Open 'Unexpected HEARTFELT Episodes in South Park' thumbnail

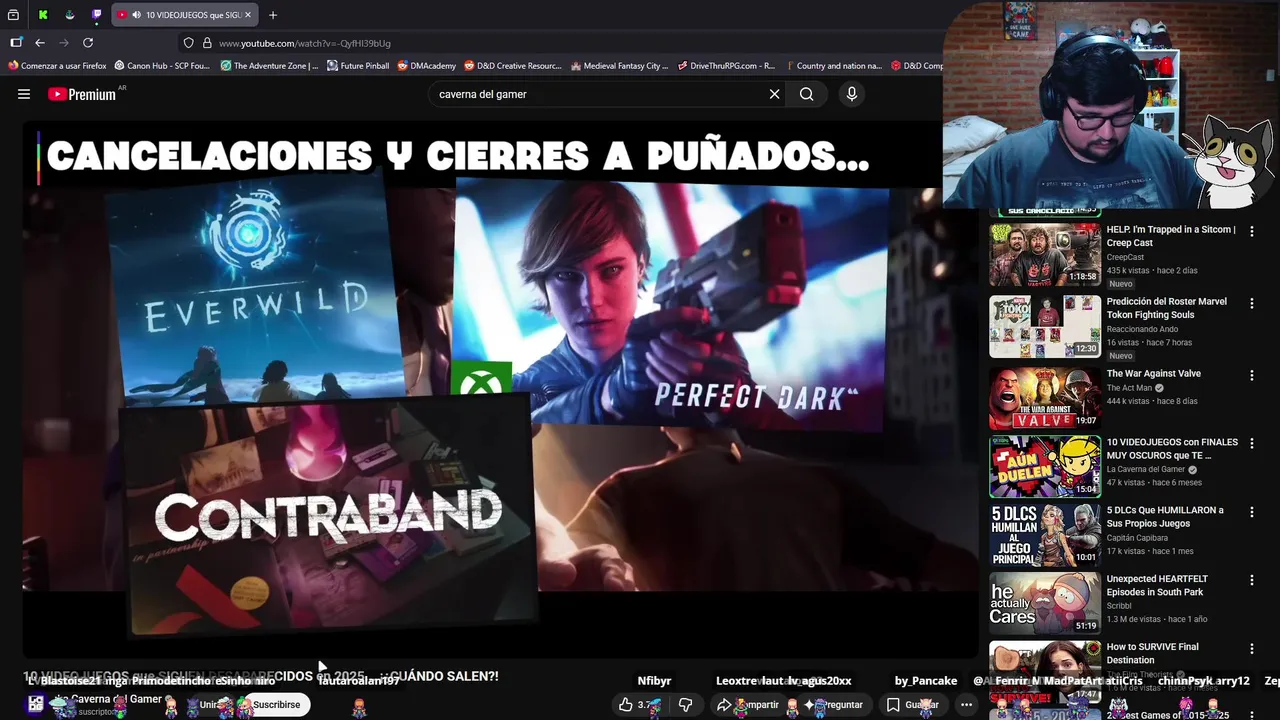pos(1045,603)
